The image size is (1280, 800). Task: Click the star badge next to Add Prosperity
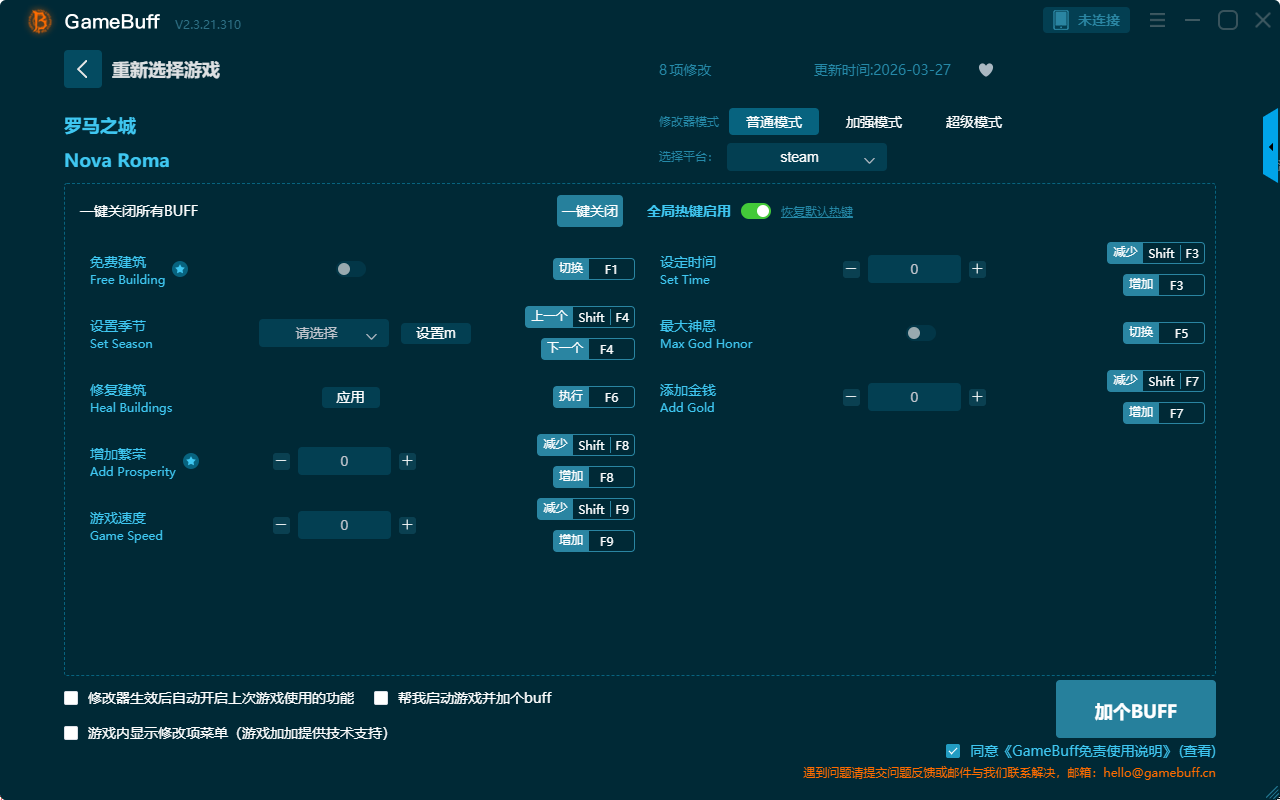[191, 461]
